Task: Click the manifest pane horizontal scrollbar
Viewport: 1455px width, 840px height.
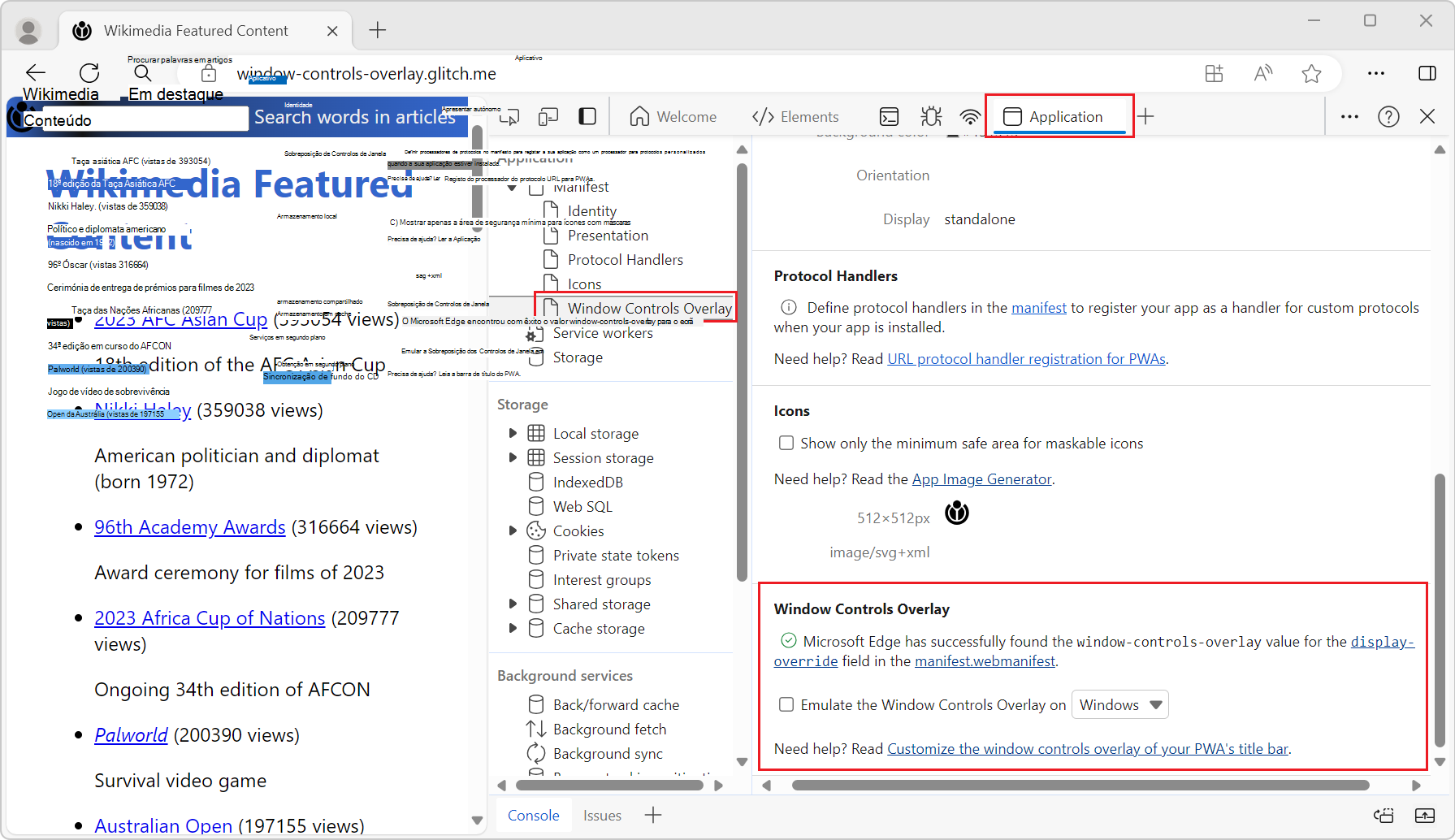Action: pos(1080,785)
